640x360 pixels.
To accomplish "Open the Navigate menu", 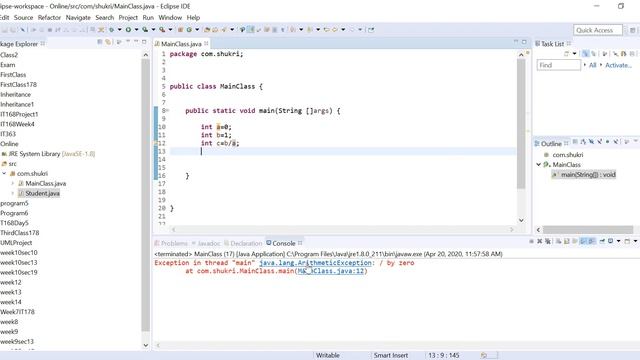I will tap(78, 18).
